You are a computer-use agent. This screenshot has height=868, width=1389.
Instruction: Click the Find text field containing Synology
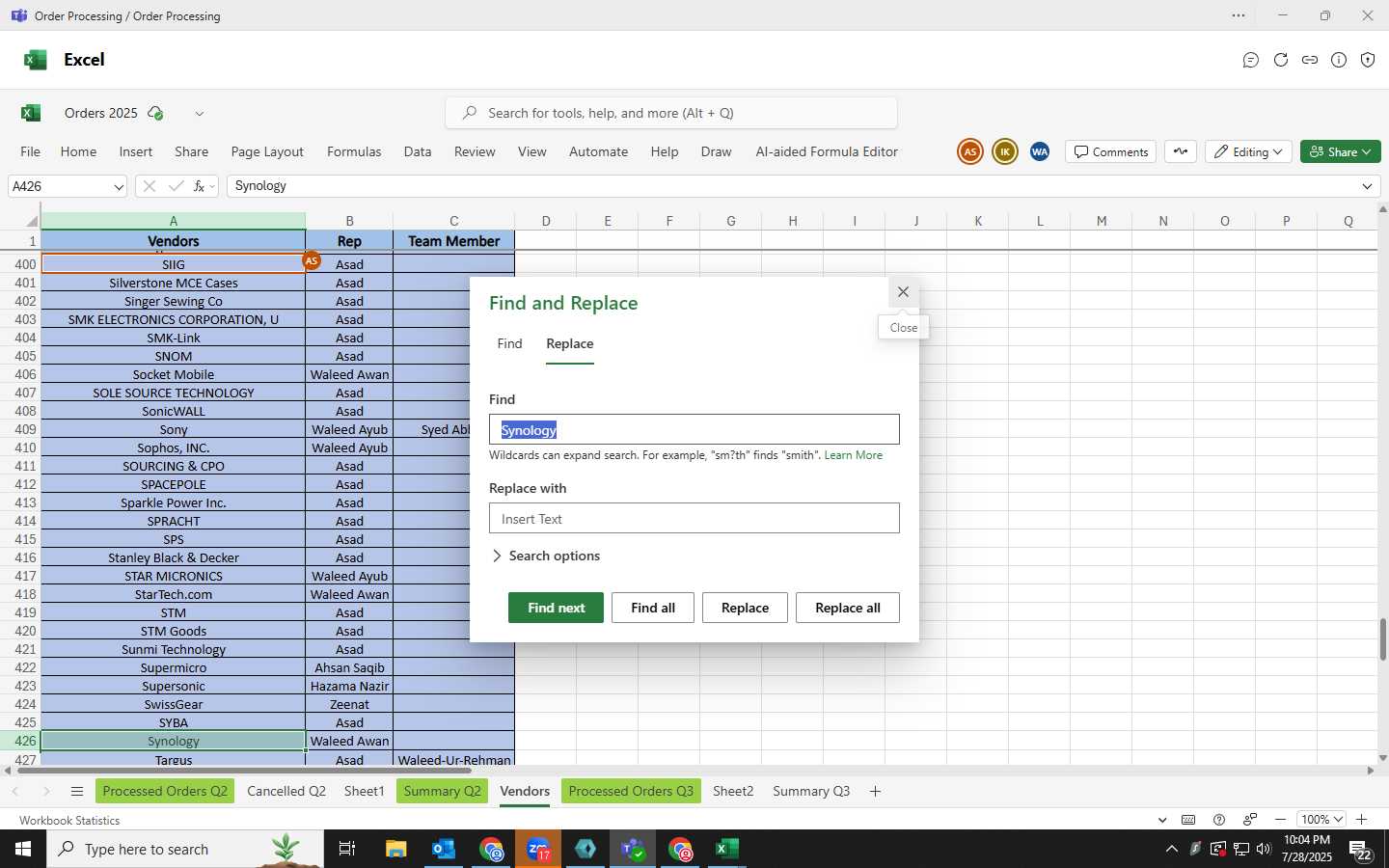click(694, 430)
